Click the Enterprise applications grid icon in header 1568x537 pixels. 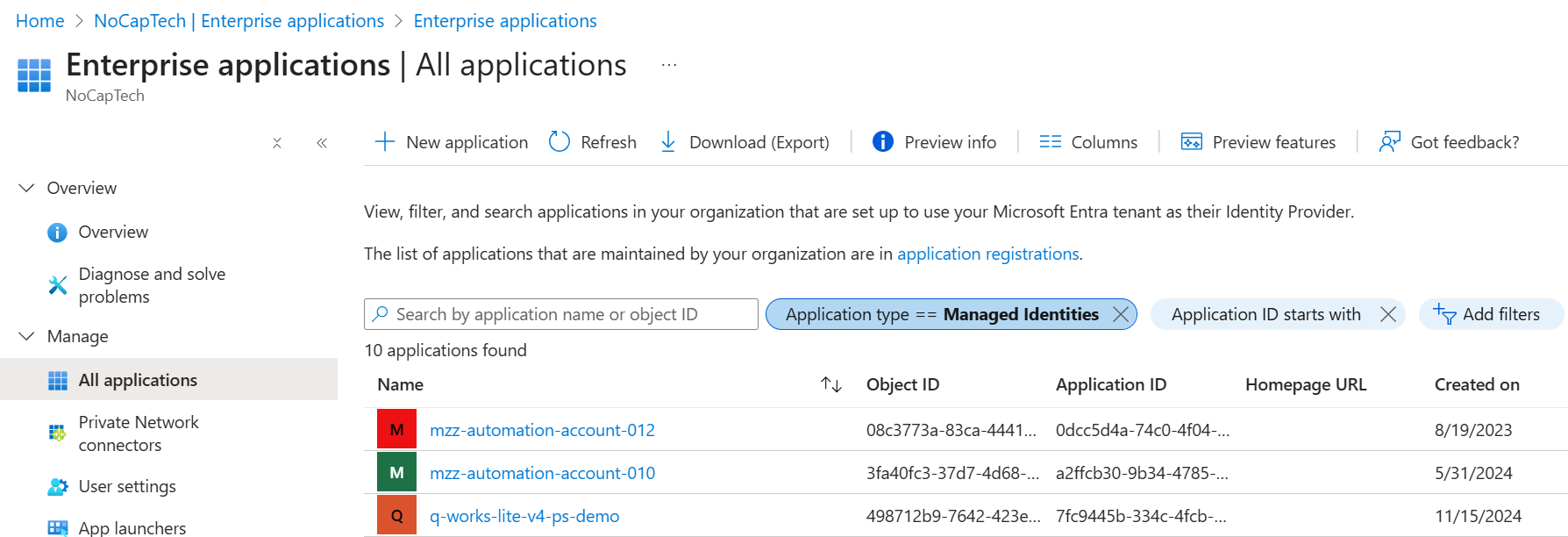click(x=34, y=75)
